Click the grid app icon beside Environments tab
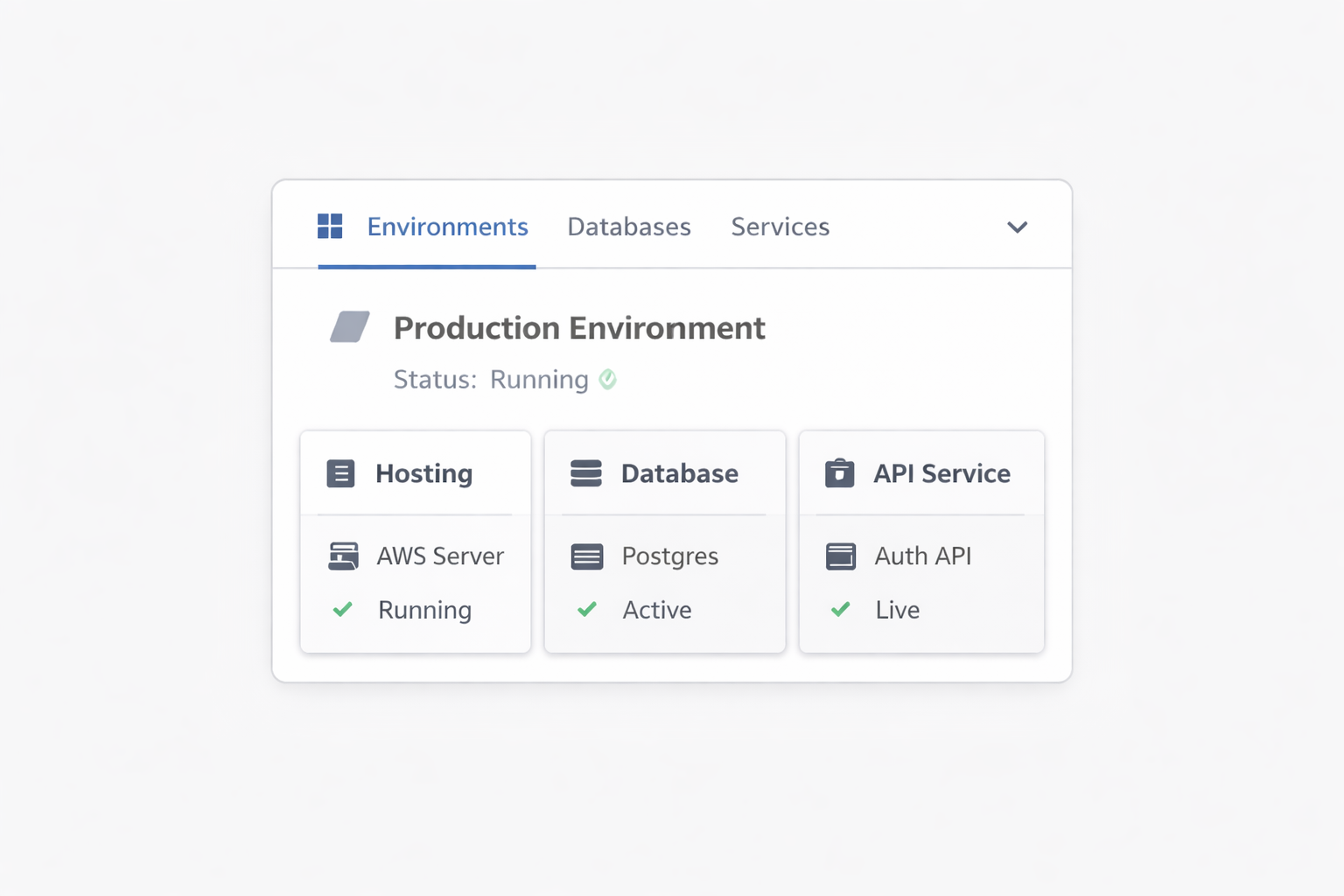 pyautogui.click(x=329, y=226)
